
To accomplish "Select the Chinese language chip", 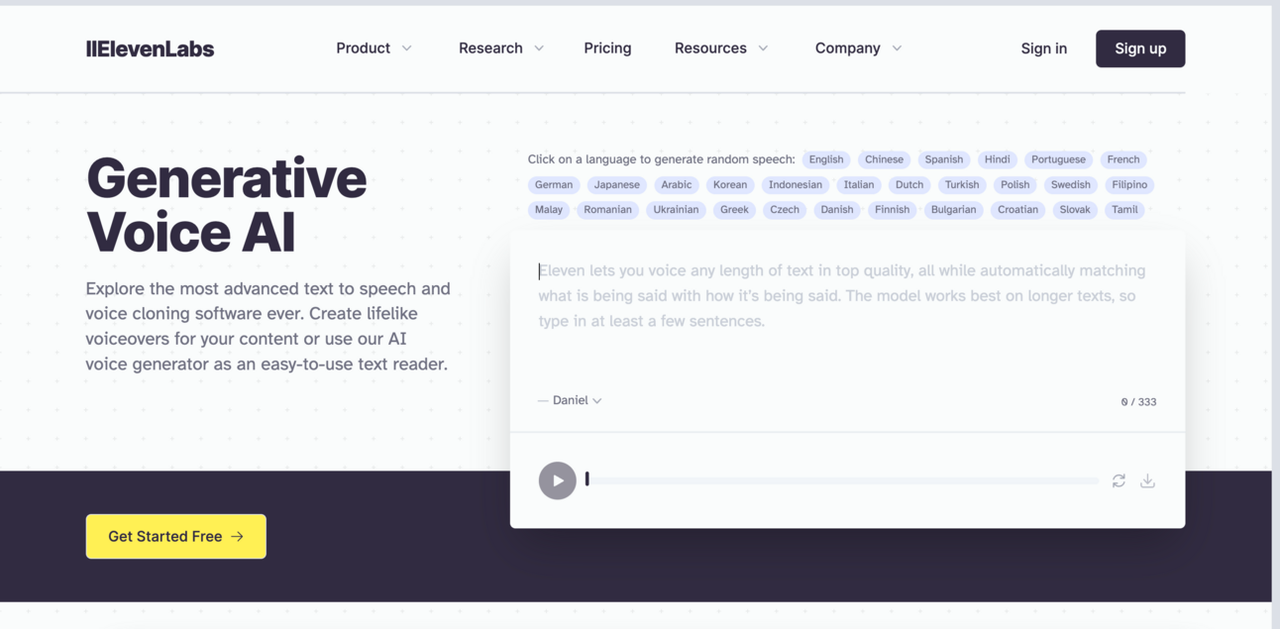I will [884, 159].
